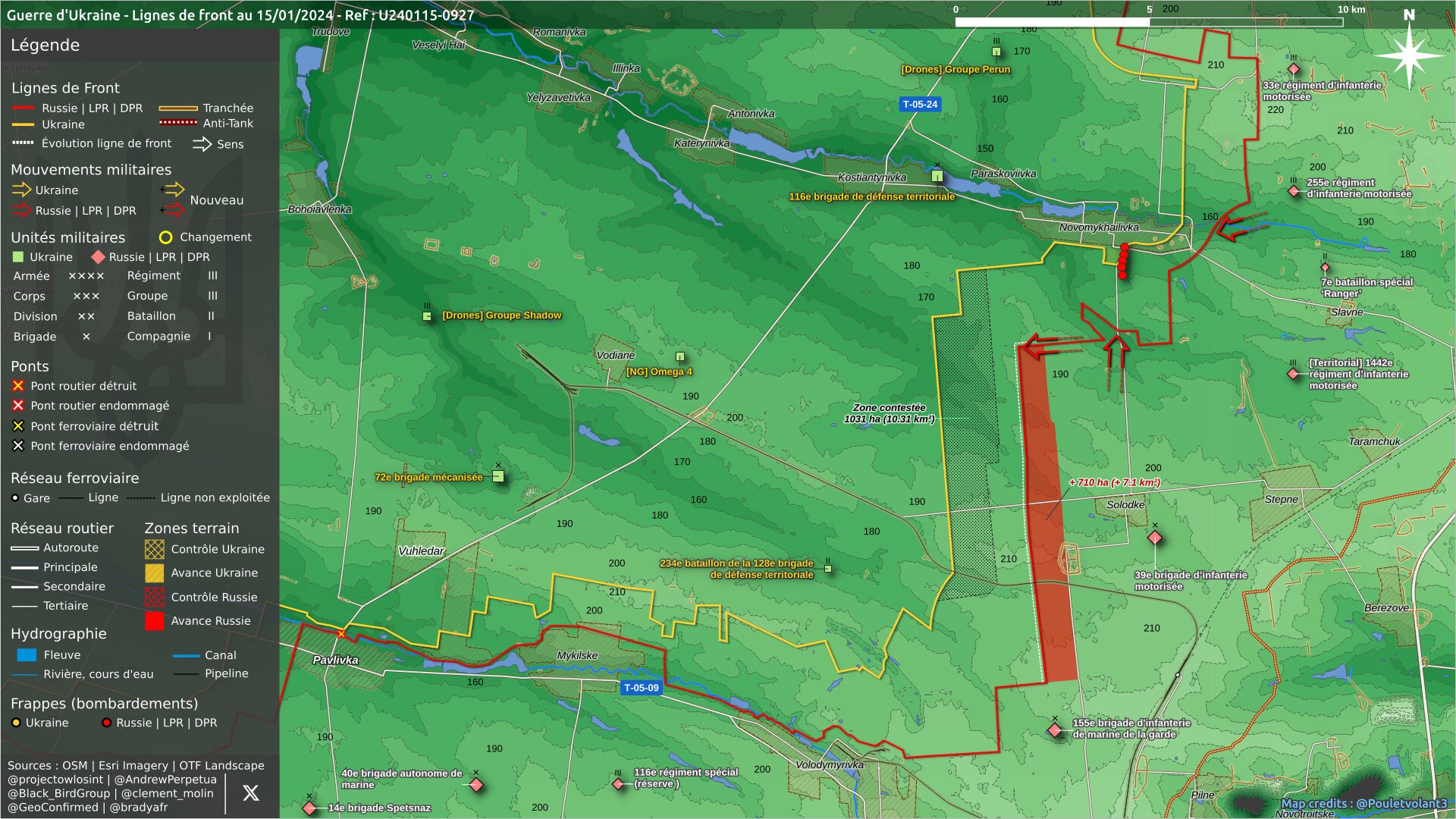Click the Drones Groupe Perun unit square
The width and height of the screenshot is (1456, 819).
996,52
